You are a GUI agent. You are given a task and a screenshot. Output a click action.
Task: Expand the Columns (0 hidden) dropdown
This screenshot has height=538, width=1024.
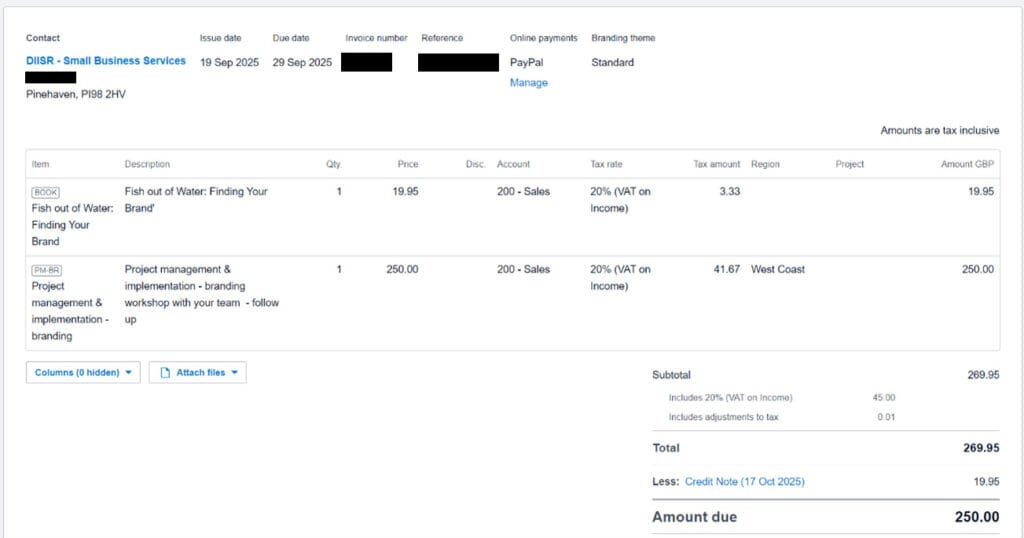click(83, 373)
